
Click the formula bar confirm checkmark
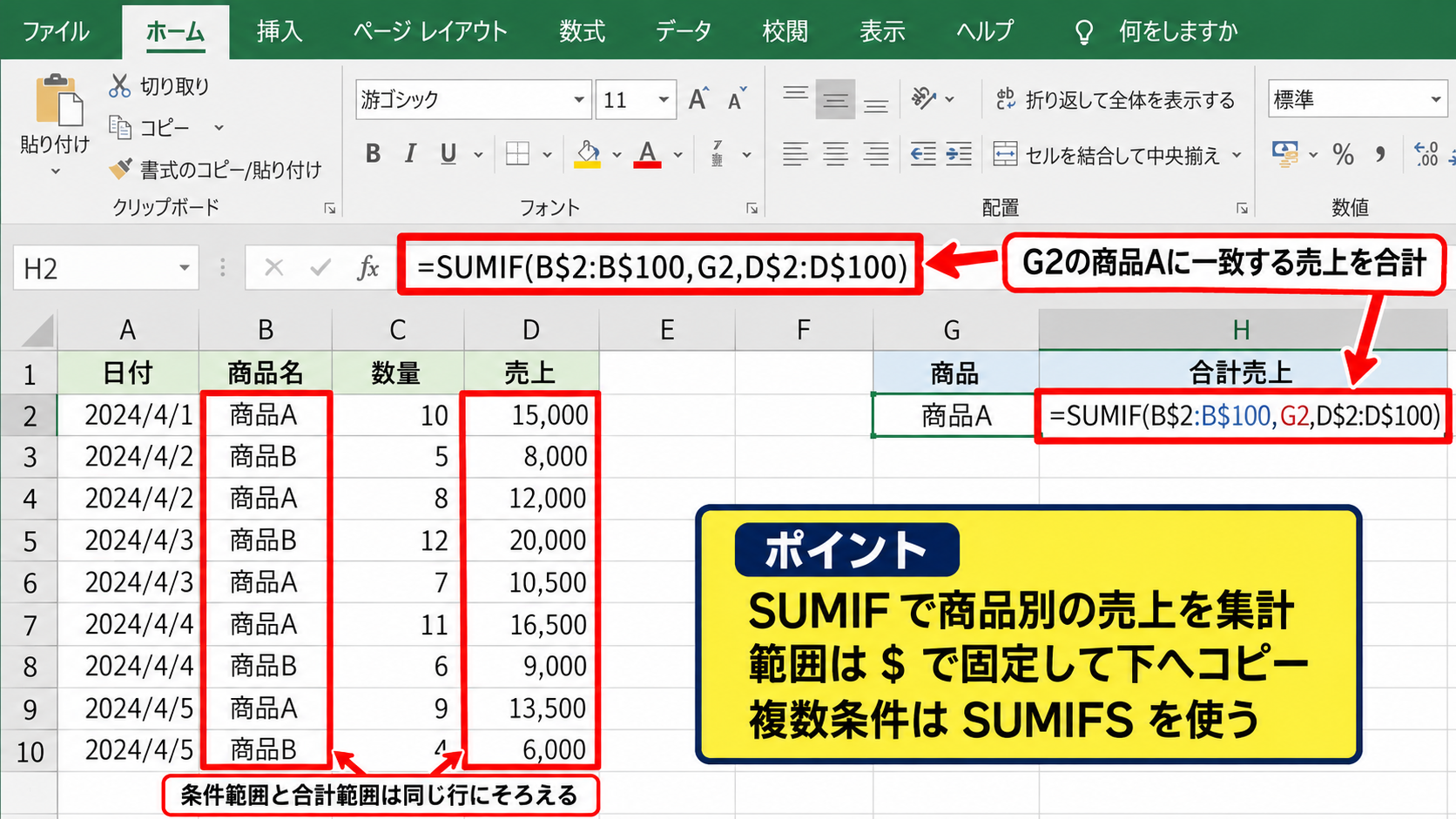(320, 267)
